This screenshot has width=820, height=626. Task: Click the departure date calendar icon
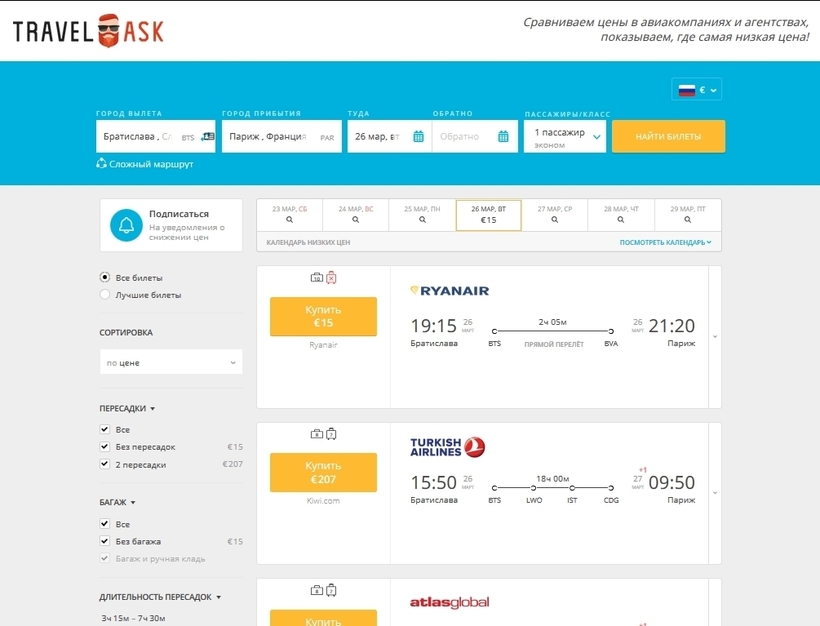click(x=418, y=136)
